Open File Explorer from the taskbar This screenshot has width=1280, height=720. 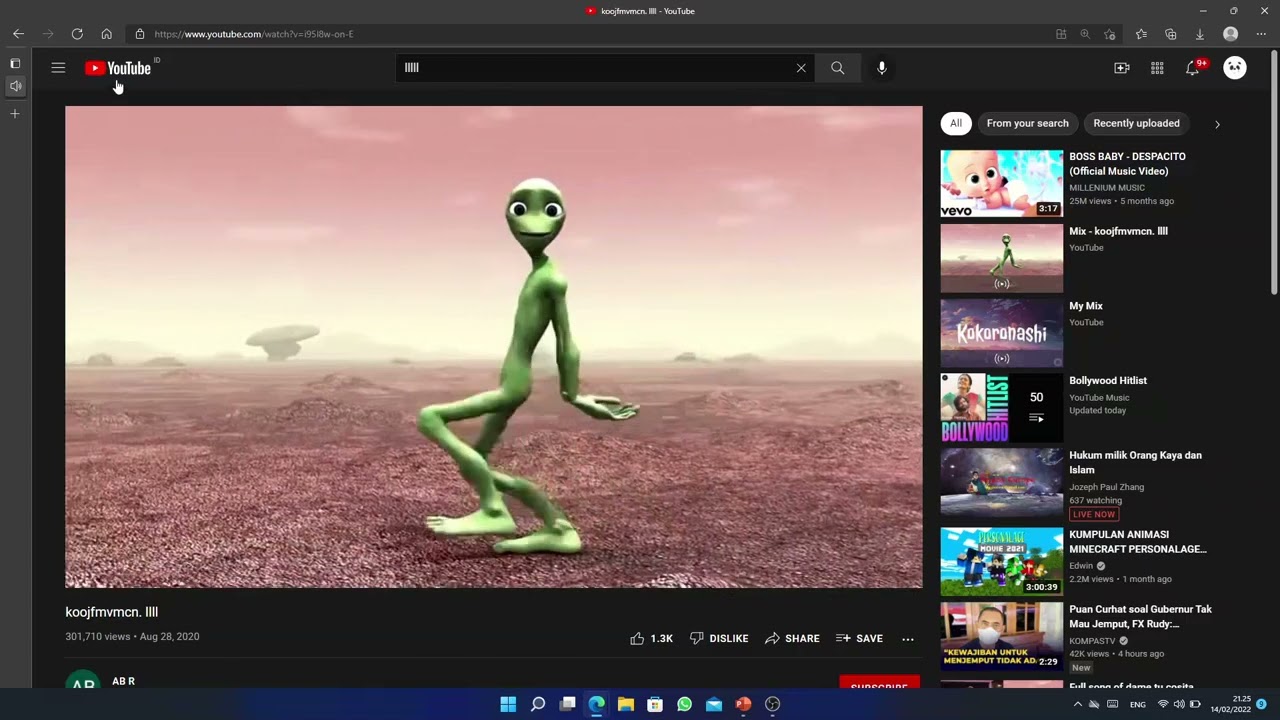pyautogui.click(x=626, y=704)
